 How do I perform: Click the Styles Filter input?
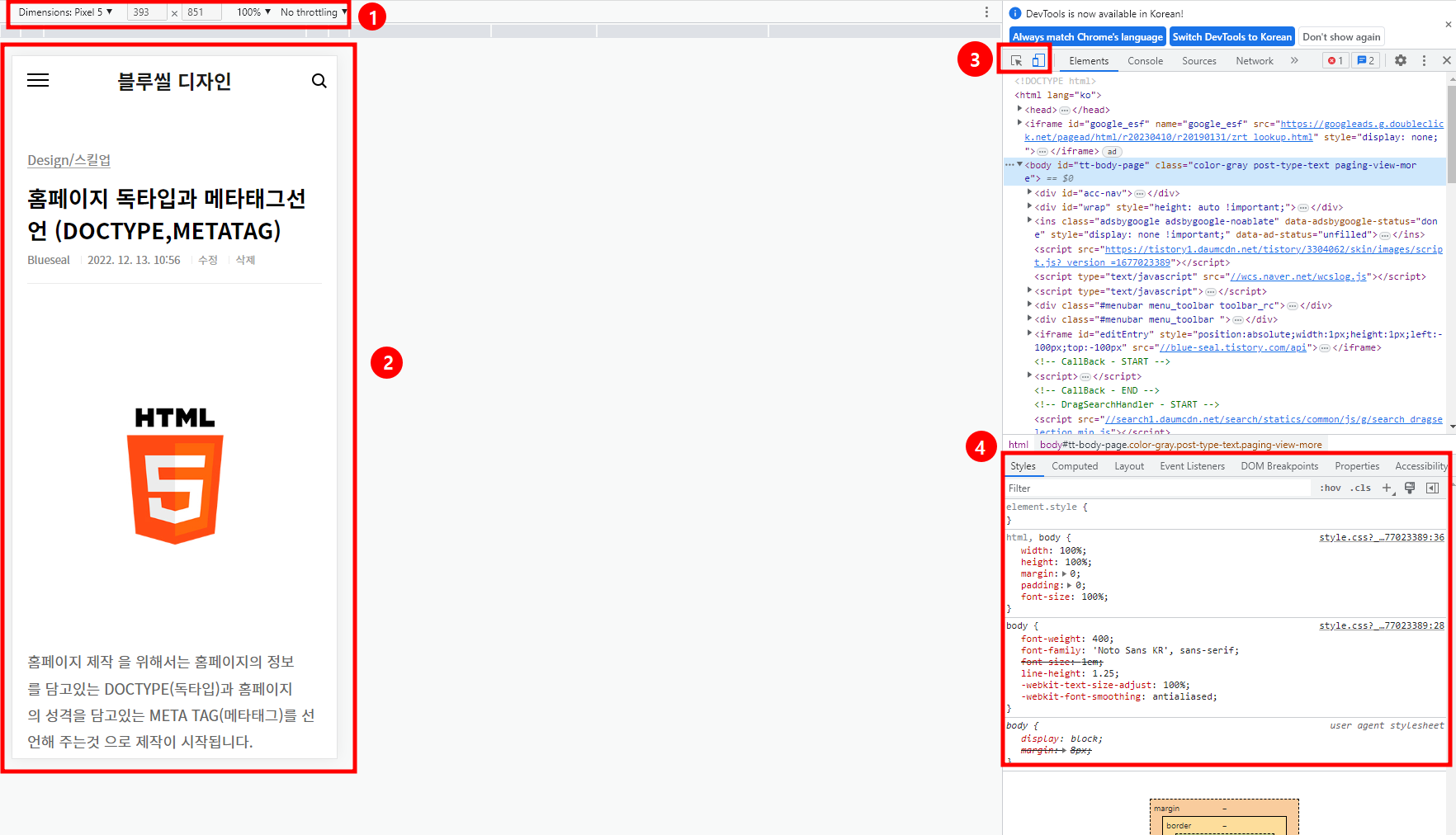point(1157,488)
